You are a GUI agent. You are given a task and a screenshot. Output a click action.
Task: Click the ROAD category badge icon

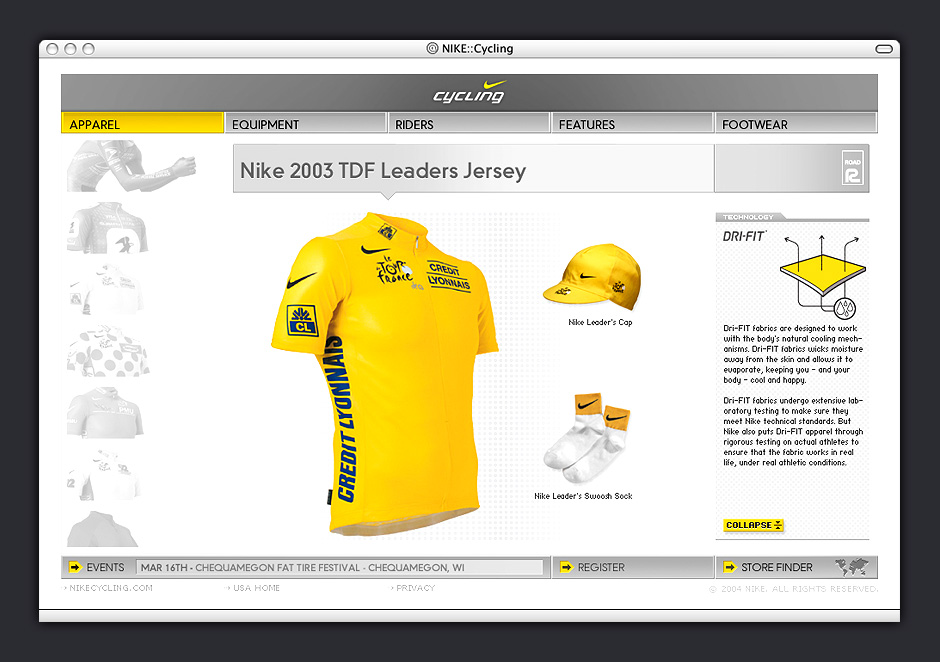[851, 168]
